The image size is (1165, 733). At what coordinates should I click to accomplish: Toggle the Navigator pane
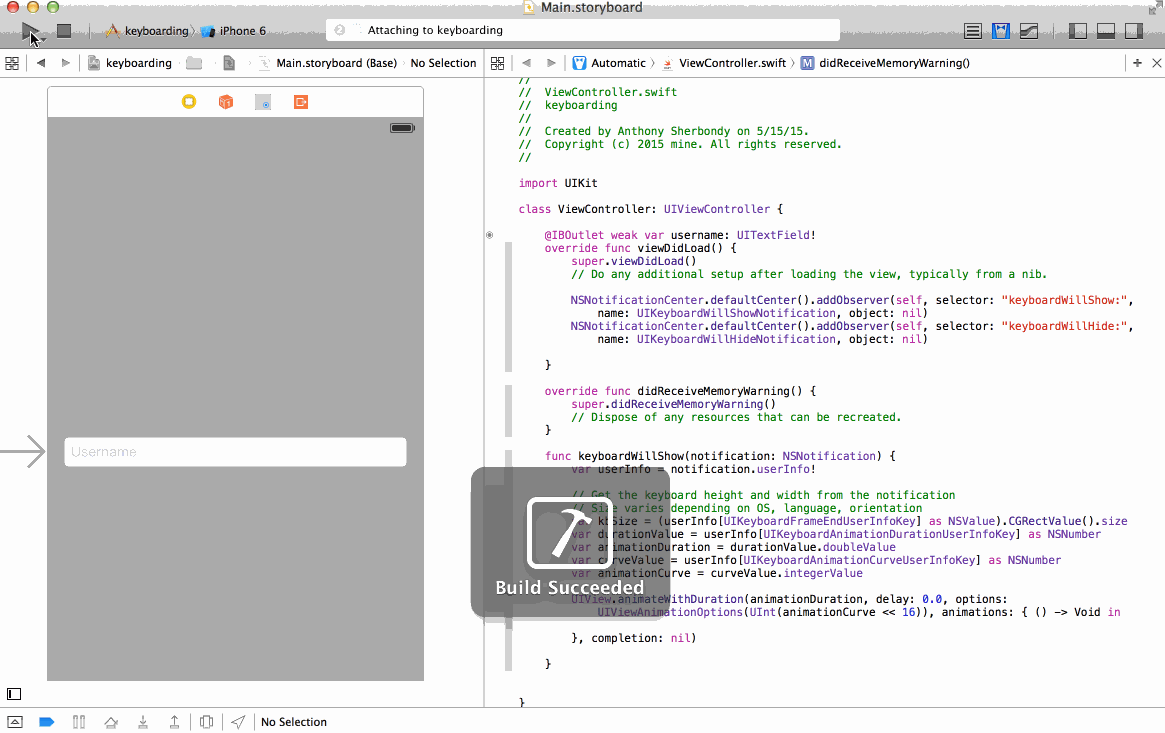[x=1077, y=31]
